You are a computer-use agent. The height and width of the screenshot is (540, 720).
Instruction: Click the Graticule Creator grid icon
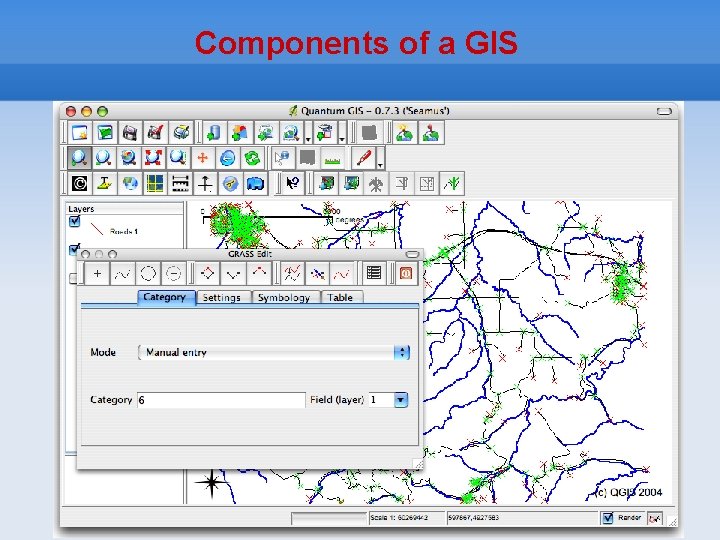click(155, 183)
